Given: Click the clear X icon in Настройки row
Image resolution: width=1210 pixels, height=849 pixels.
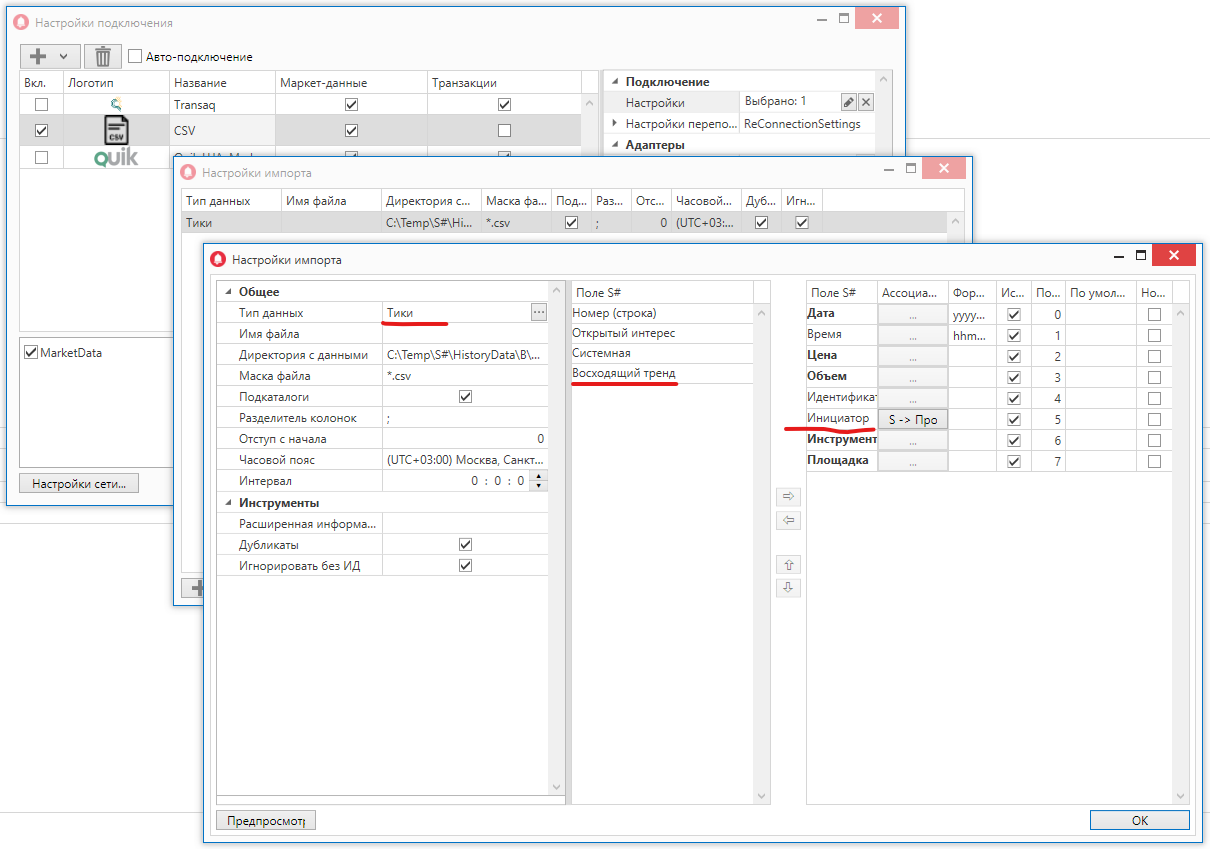Looking at the screenshot, I should pyautogui.click(x=866, y=102).
